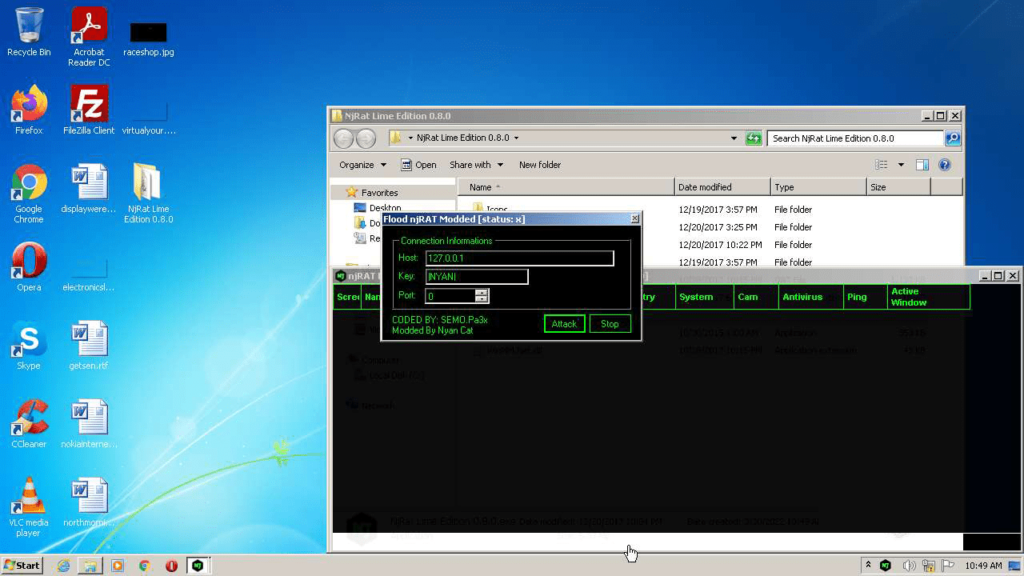This screenshot has height=576, width=1024.
Task: Click the Attack button in flood dialog
Action: pyautogui.click(x=564, y=324)
